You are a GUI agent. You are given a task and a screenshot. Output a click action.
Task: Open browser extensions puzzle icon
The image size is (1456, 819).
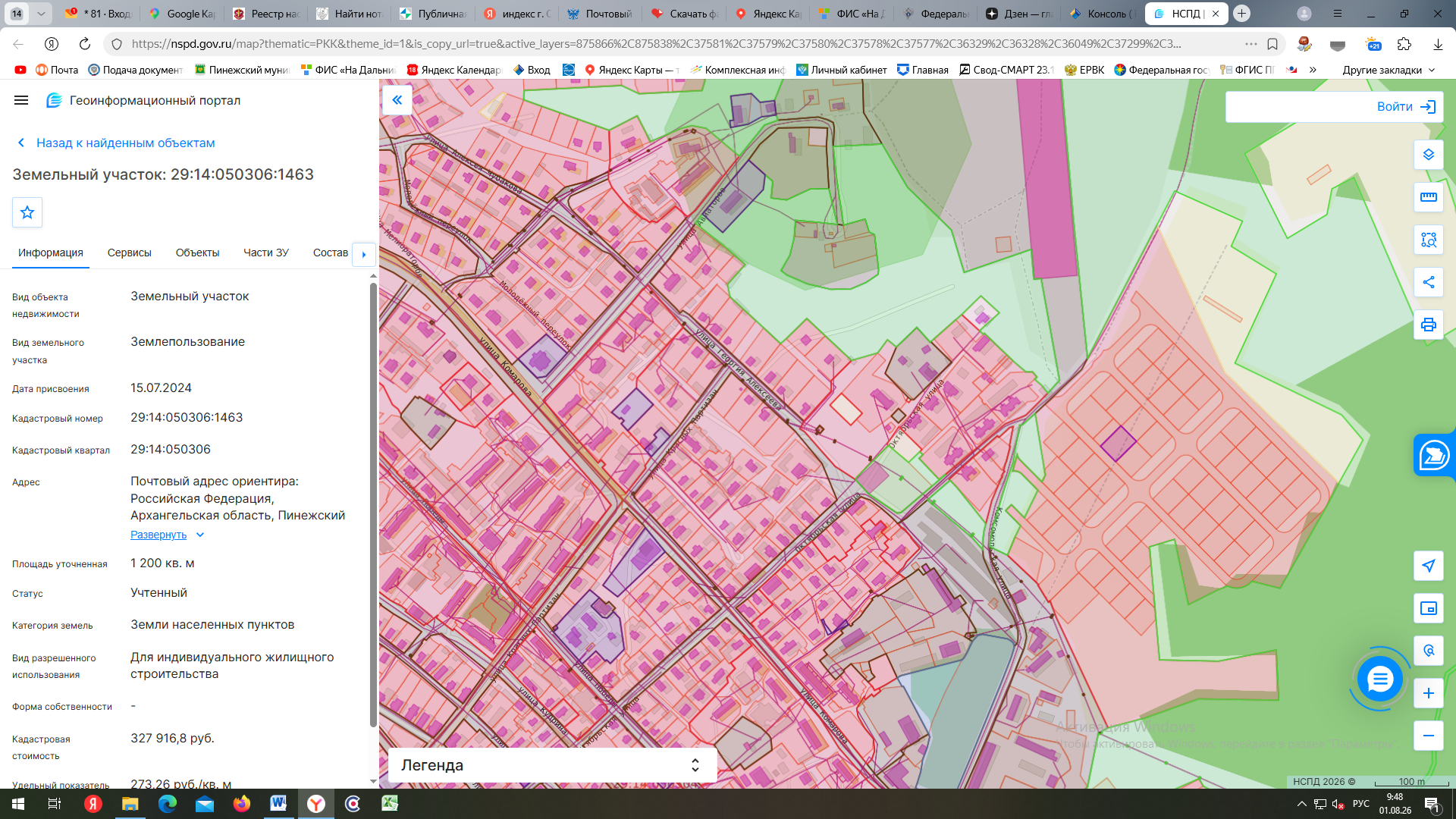pos(1404,44)
